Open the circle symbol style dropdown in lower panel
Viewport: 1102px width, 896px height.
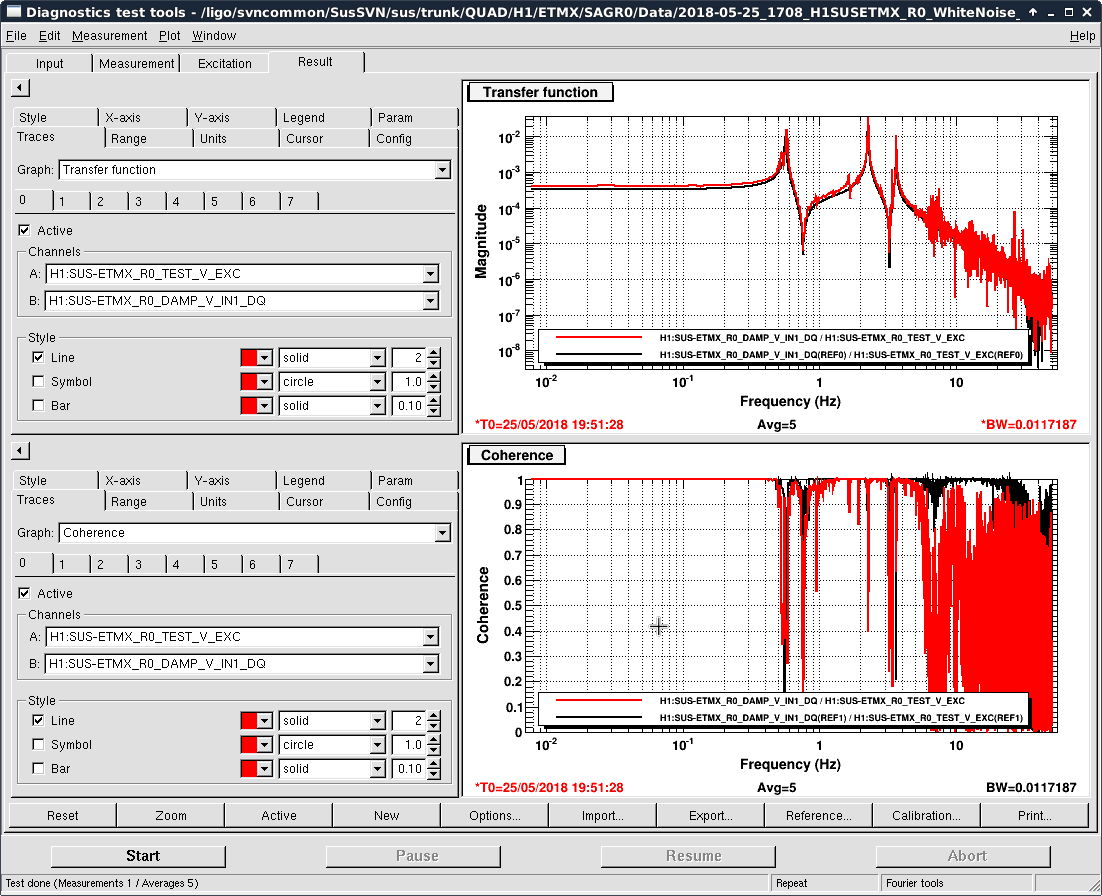coord(377,745)
